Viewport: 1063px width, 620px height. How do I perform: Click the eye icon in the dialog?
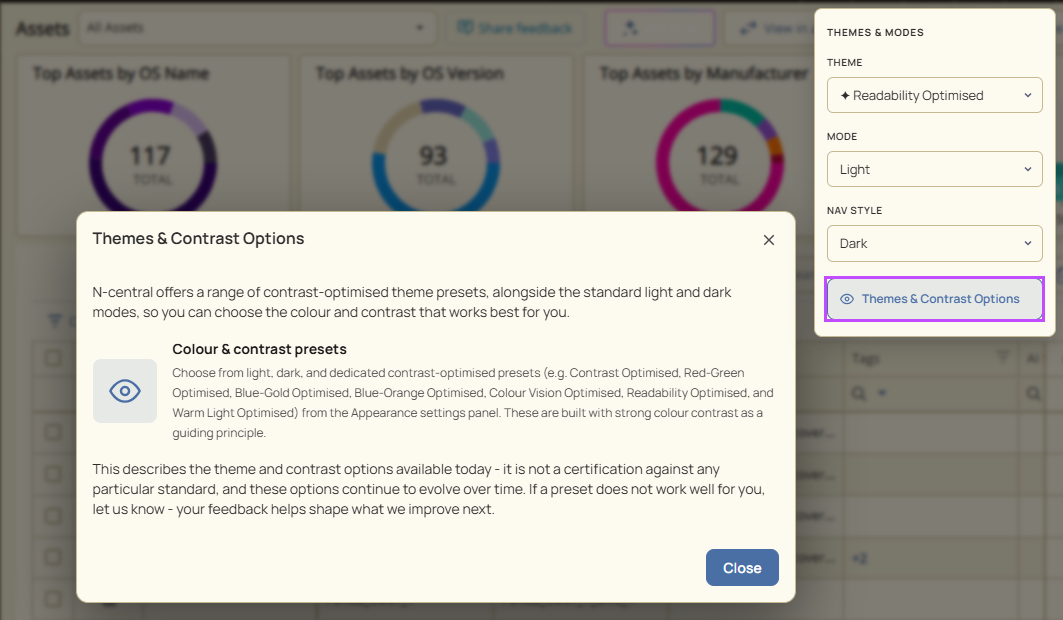coord(125,391)
